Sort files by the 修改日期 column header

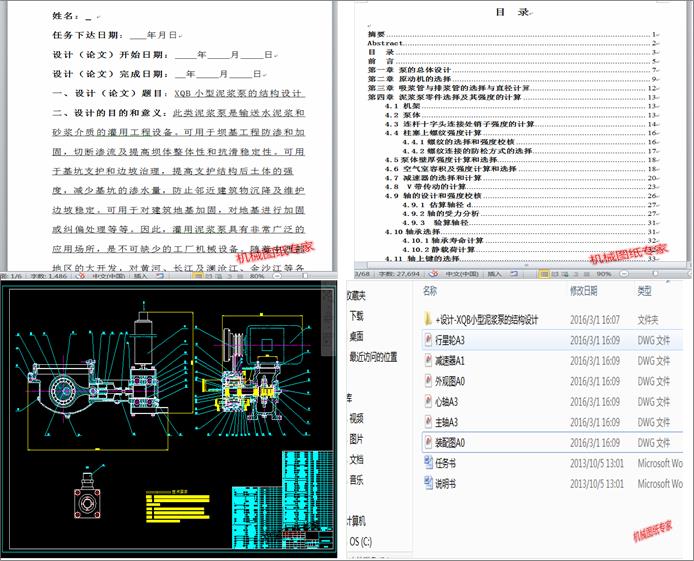click(583, 291)
